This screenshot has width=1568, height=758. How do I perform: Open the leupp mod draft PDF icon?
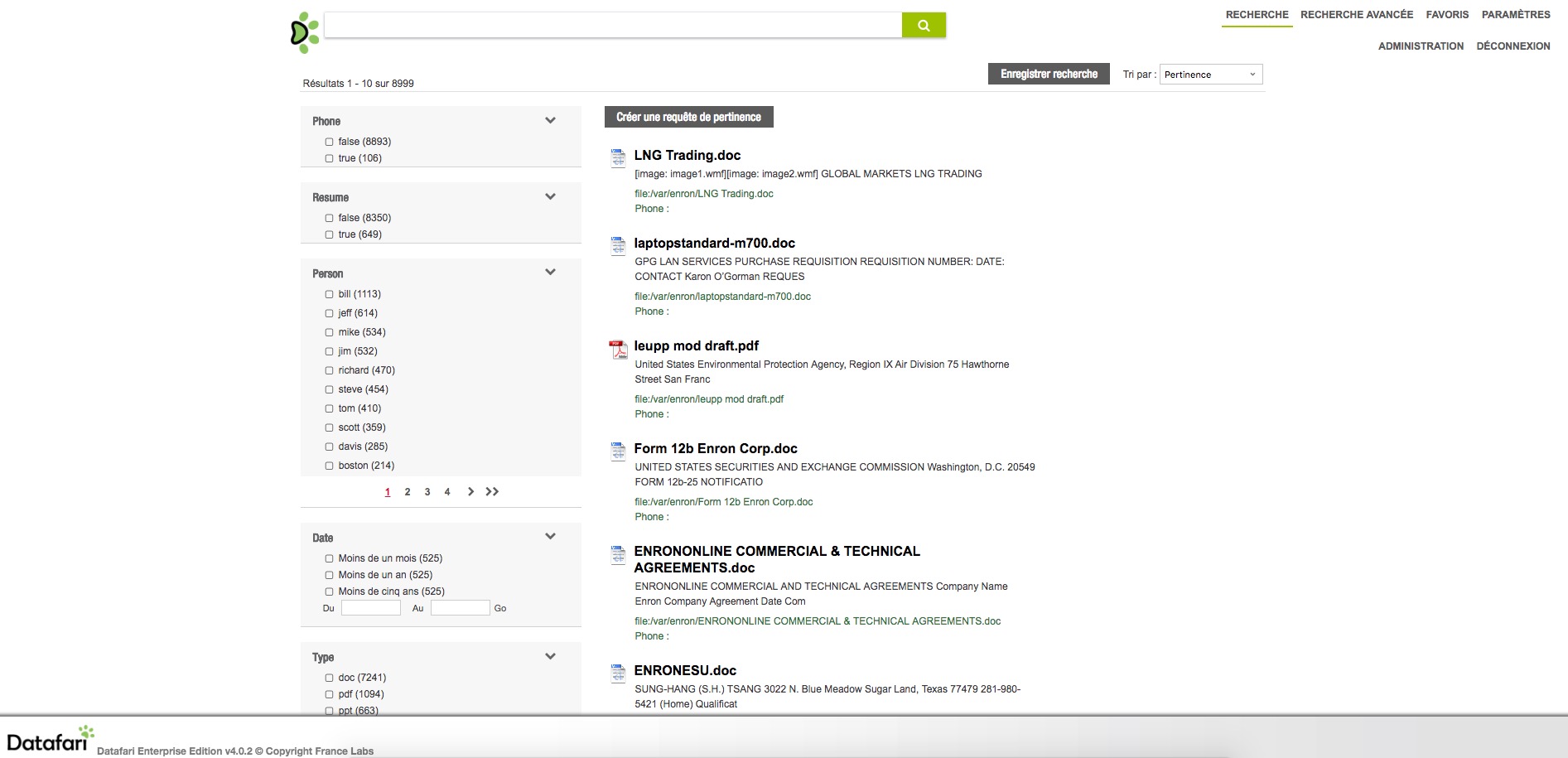(618, 349)
